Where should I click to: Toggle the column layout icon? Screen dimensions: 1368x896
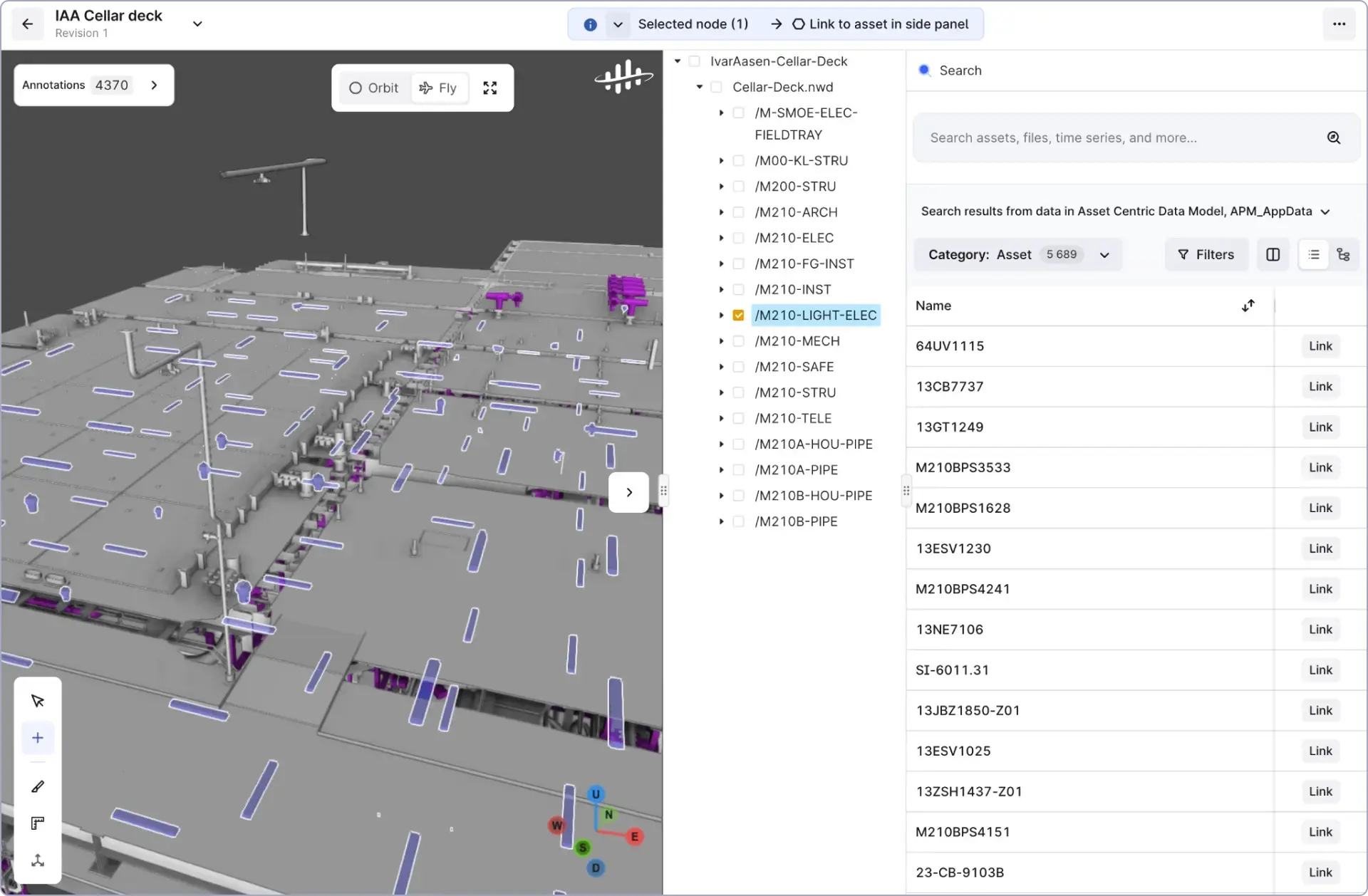[x=1273, y=255]
